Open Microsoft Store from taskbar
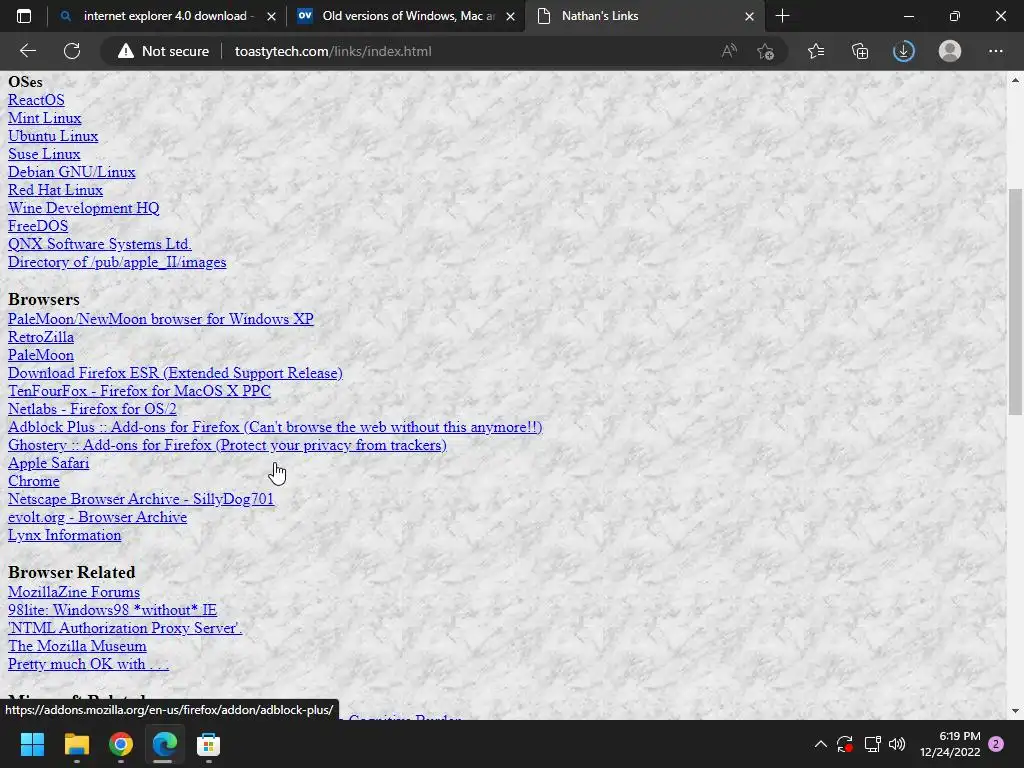Image resolution: width=1024 pixels, height=768 pixels. coord(208,744)
